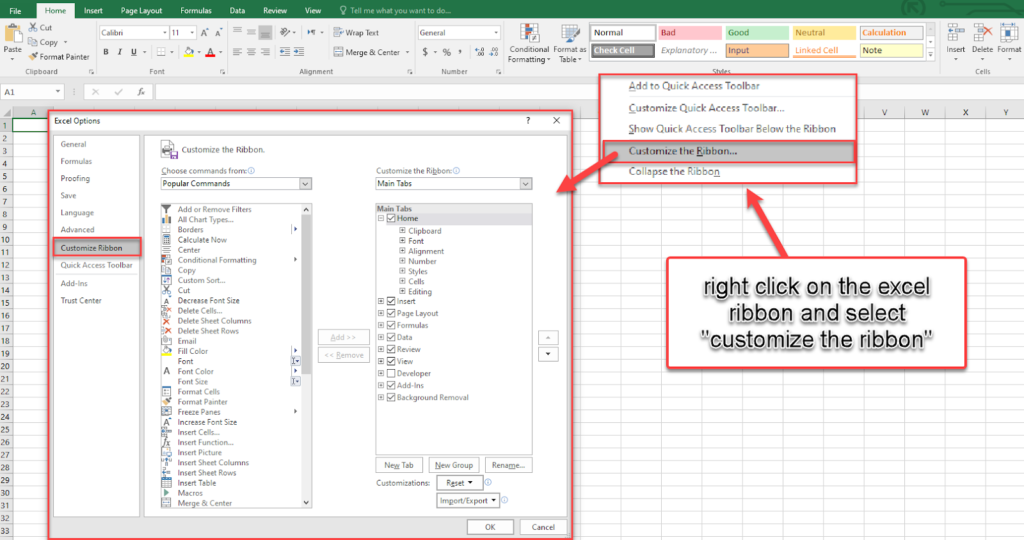Image resolution: width=1024 pixels, height=540 pixels.
Task: Click the Excel Options help question mark
Action: (x=528, y=120)
